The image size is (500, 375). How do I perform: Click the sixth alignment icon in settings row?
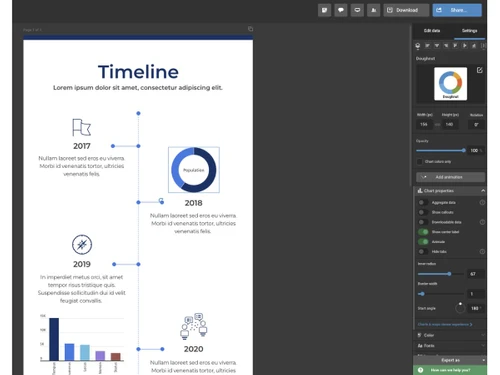tap(465, 46)
